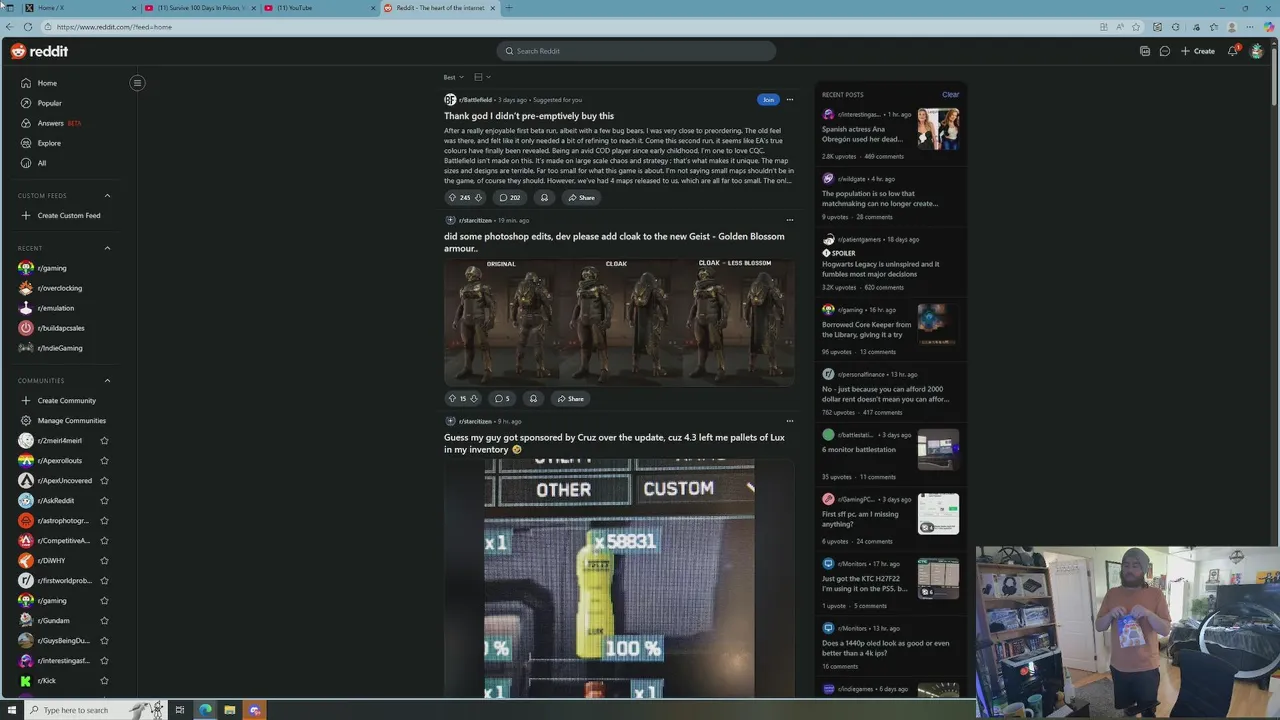
Task: Switch to the Survive 100 Days In Prison tab
Action: click(200, 8)
